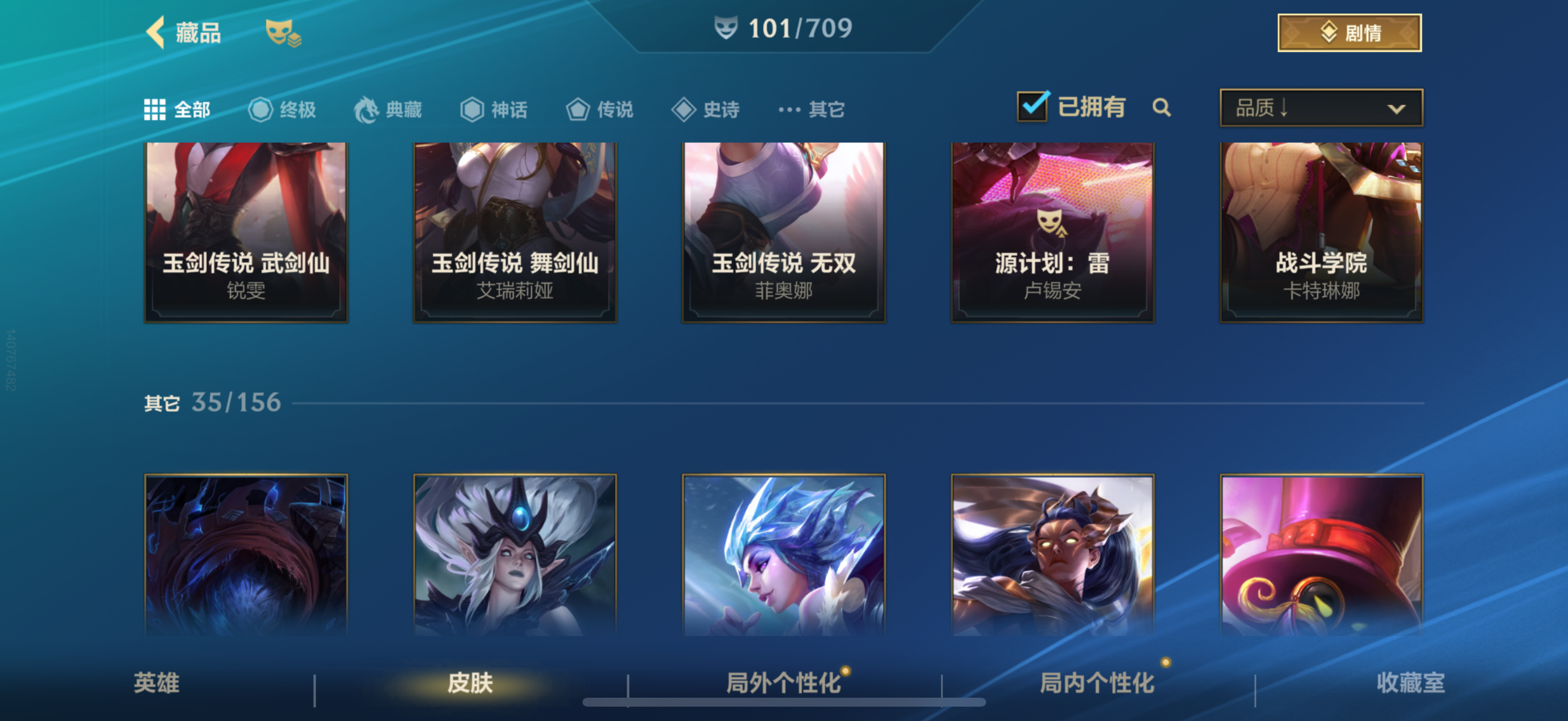Go back using the 藏品 arrow
Viewport: 1568px width, 721px height.
[155, 32]
